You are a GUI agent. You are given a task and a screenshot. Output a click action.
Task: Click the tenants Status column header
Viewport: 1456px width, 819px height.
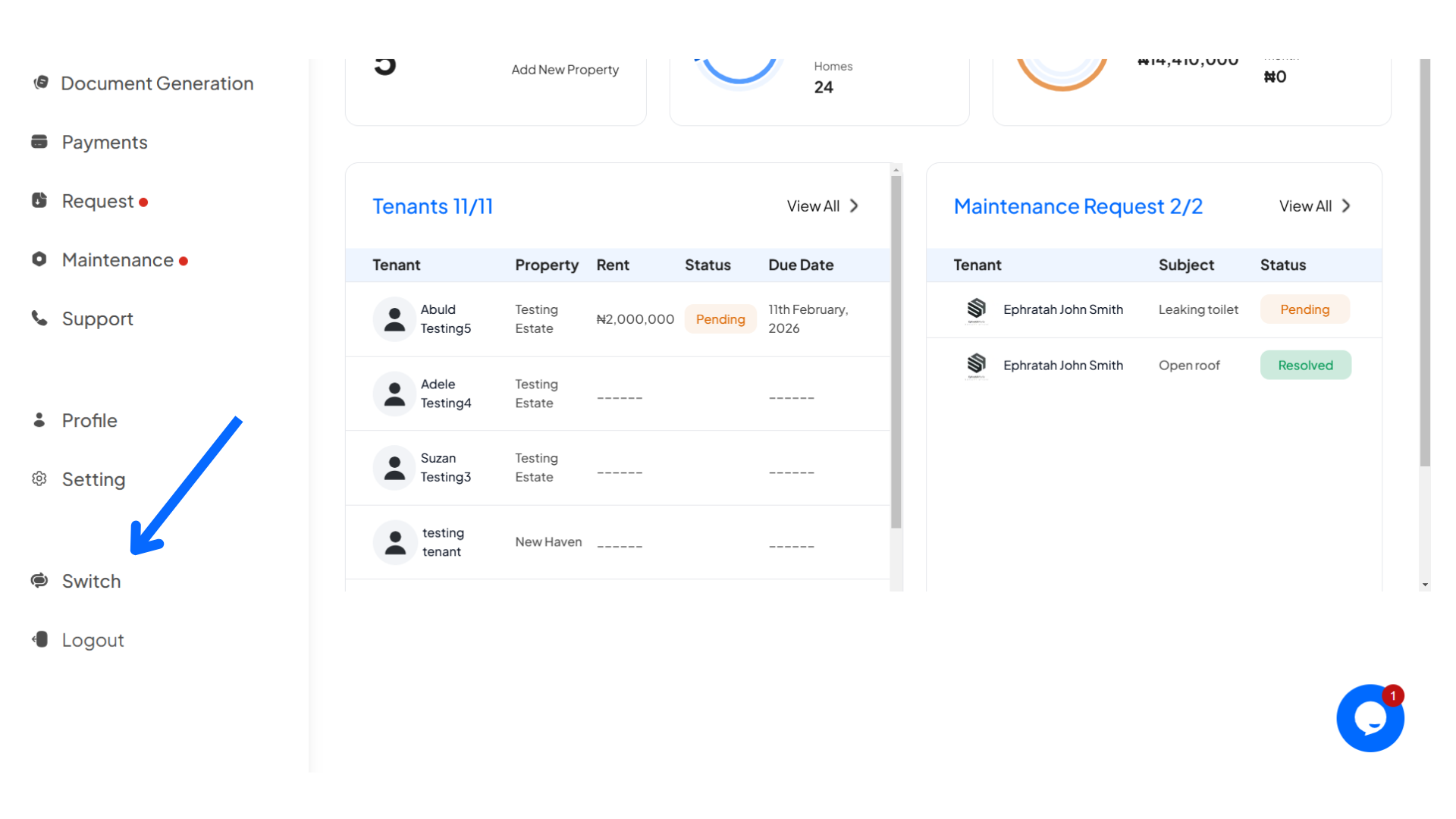tap(708, 265)
